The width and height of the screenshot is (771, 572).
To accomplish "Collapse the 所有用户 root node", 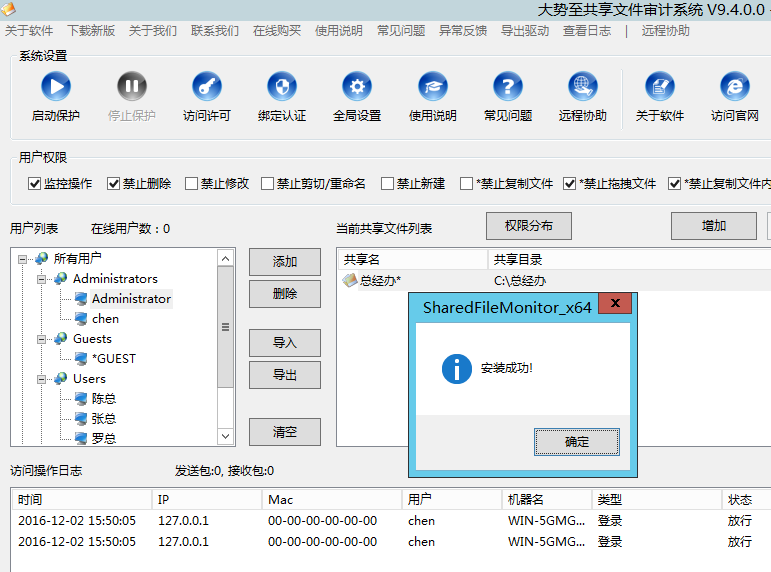I will tap(24, 259).
